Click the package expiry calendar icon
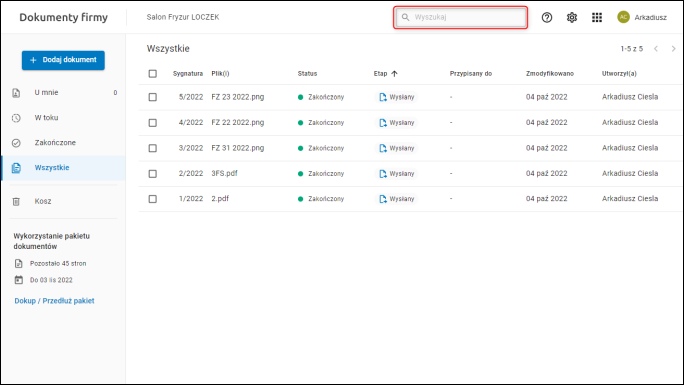Image resolution: width=684 pixels, height=385 pixels. click(18, 280)
